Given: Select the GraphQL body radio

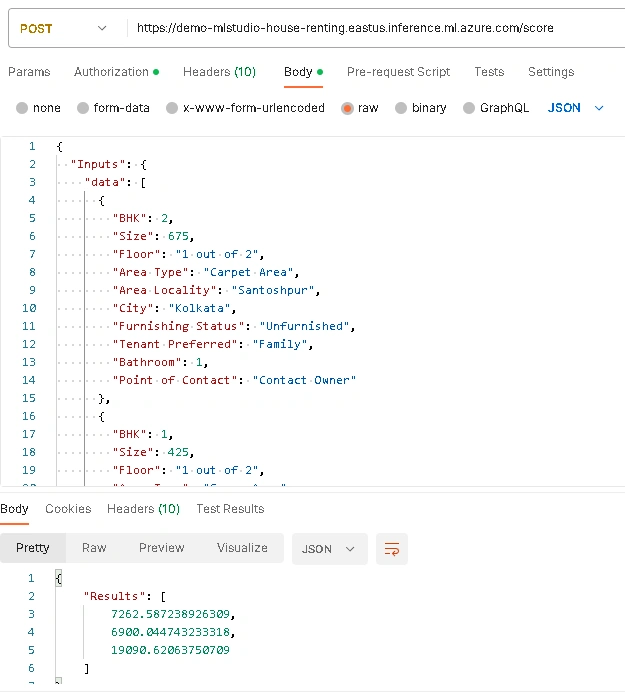Looking at the screenshot, I should pyautogui.click(x=469, y=108).
